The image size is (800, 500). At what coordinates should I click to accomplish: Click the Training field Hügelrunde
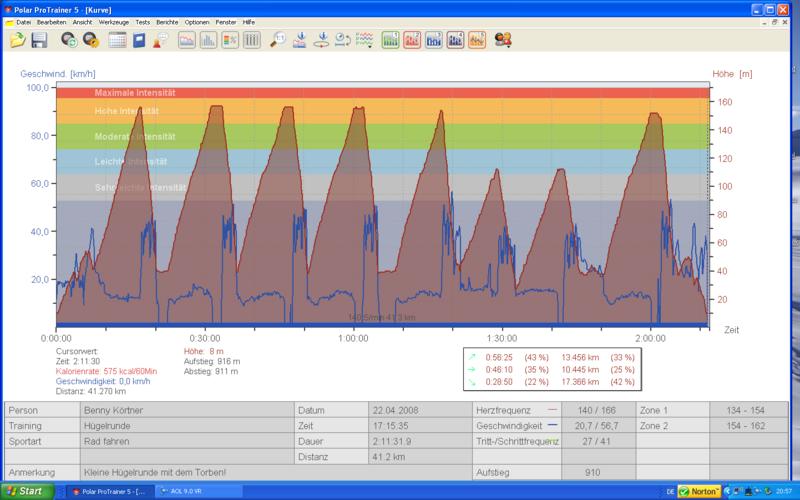pos(187,426)
